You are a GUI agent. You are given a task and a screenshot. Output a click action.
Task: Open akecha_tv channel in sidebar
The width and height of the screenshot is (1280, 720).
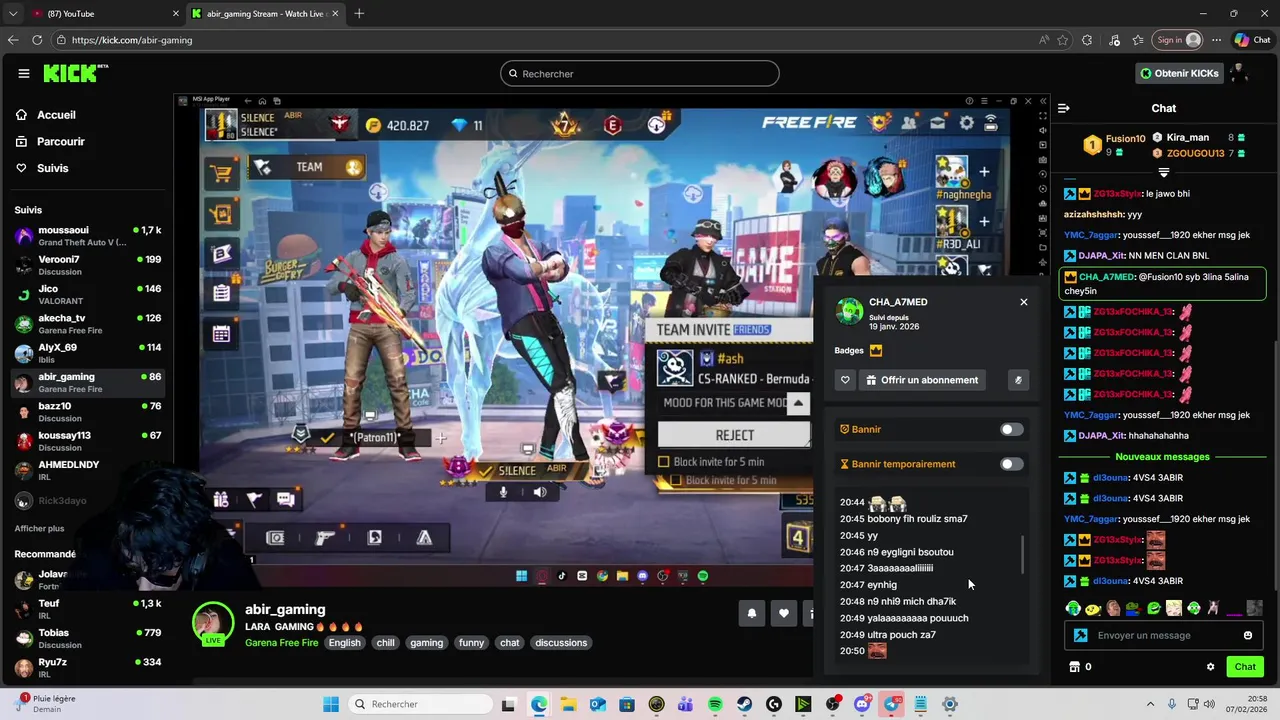(88, 324)
